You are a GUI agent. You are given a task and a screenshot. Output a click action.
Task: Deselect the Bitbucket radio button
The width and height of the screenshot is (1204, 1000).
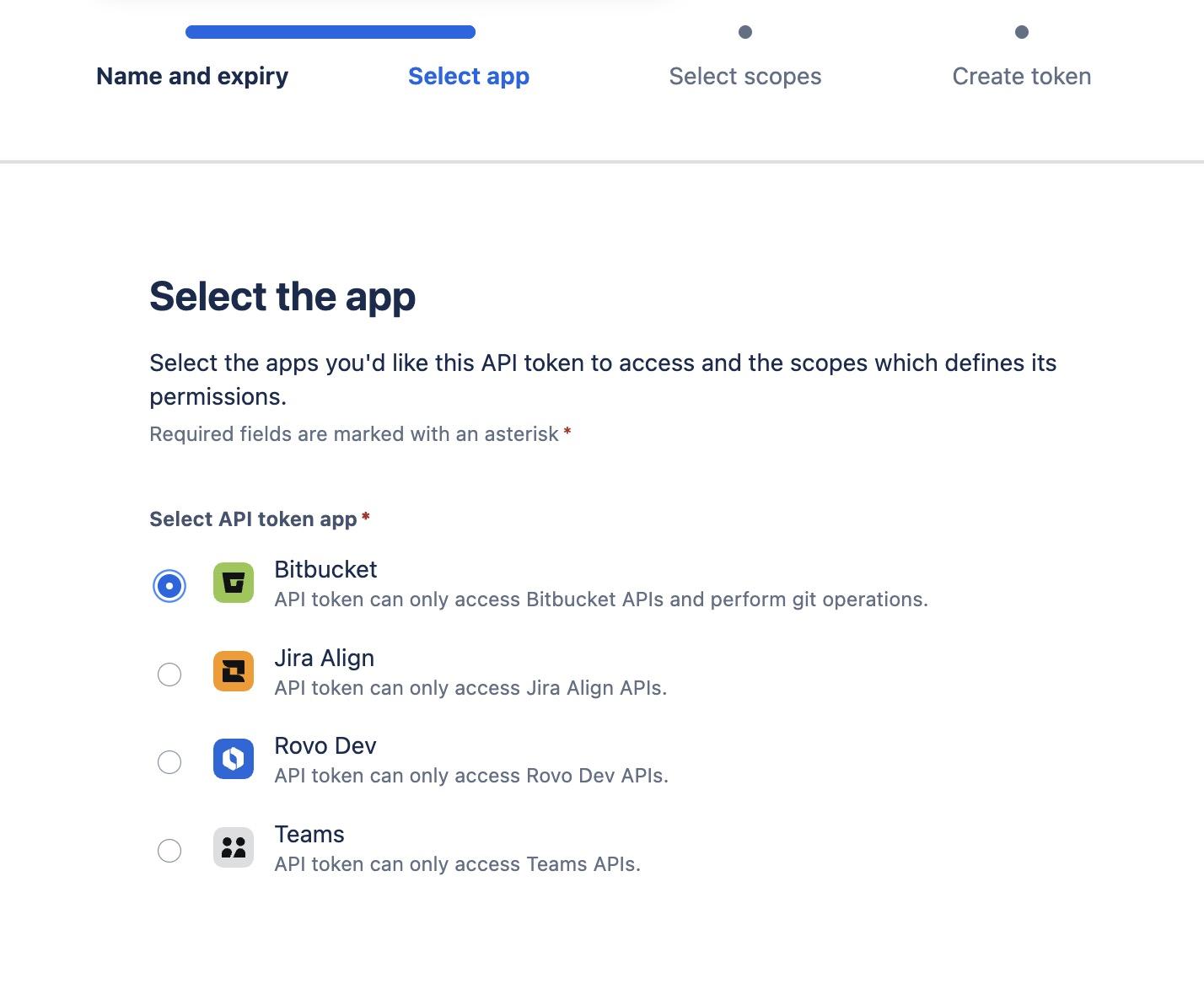pyautogui.click(x=169, y=584)
